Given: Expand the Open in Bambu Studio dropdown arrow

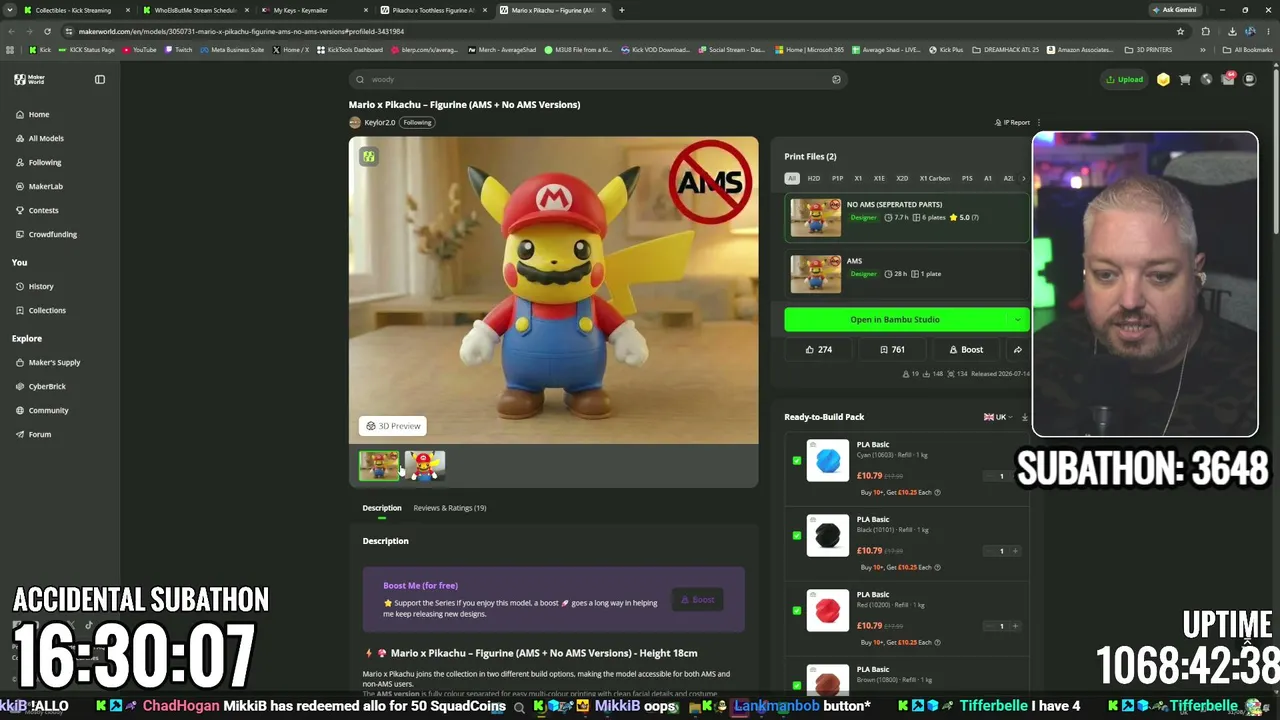Looking at the screenshot, I should (1018, 320).
